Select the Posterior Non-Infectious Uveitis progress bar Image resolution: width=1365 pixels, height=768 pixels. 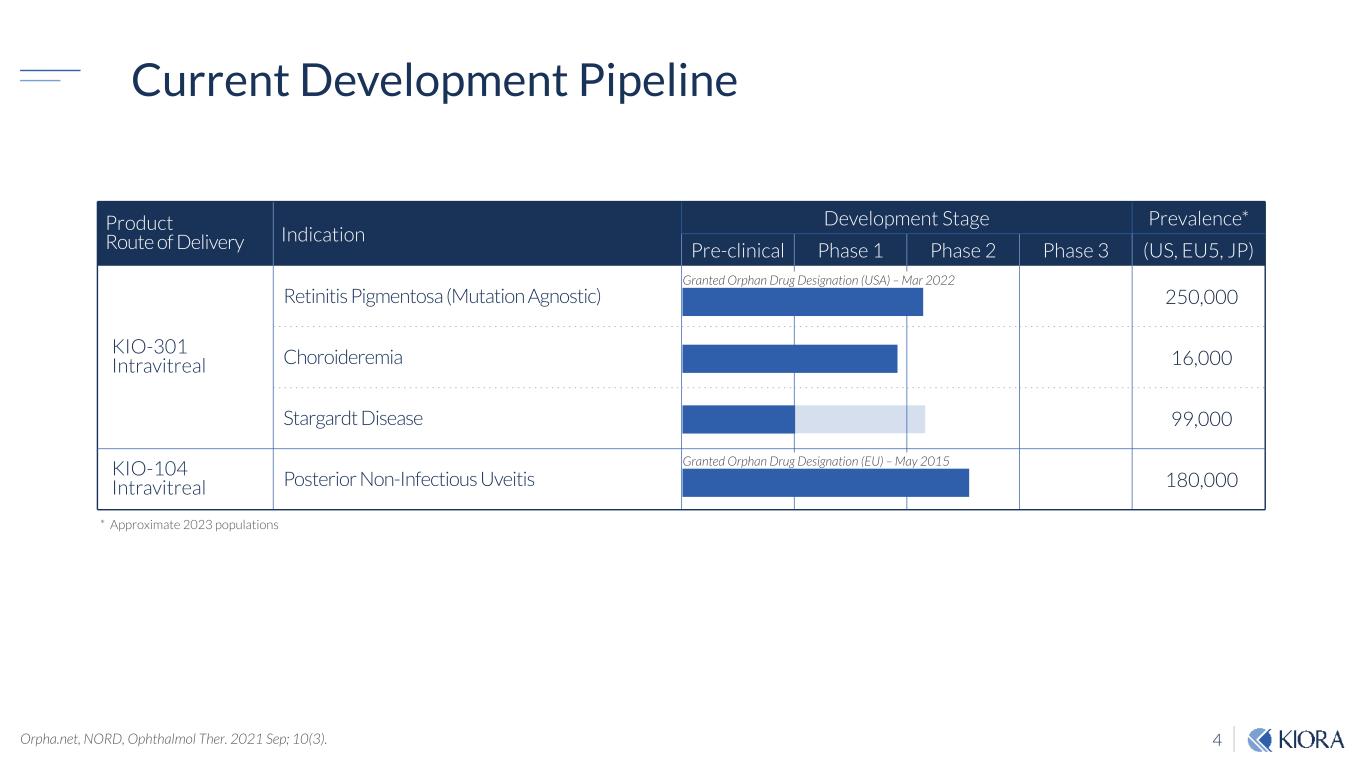(825, 482)
